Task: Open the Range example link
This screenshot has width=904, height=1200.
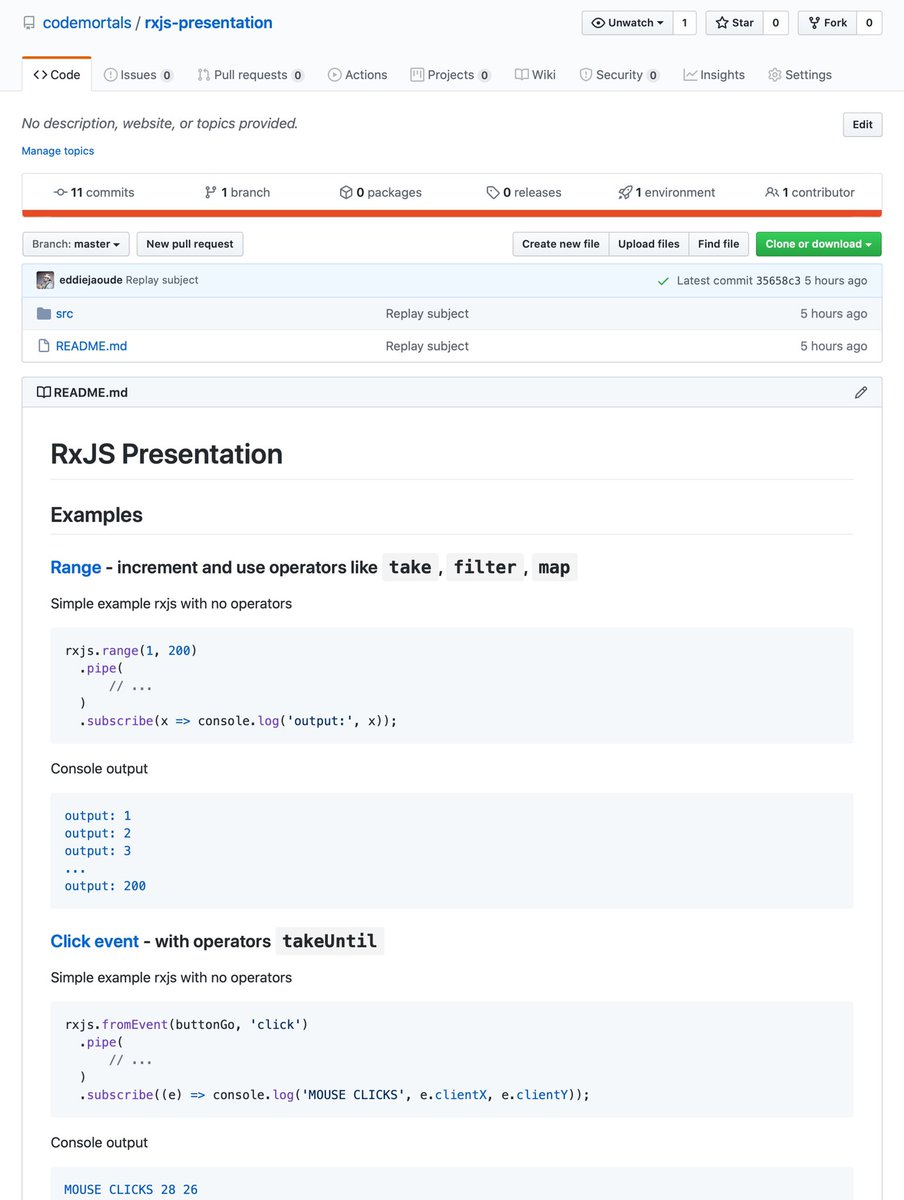Action: [x=76, y=567]
